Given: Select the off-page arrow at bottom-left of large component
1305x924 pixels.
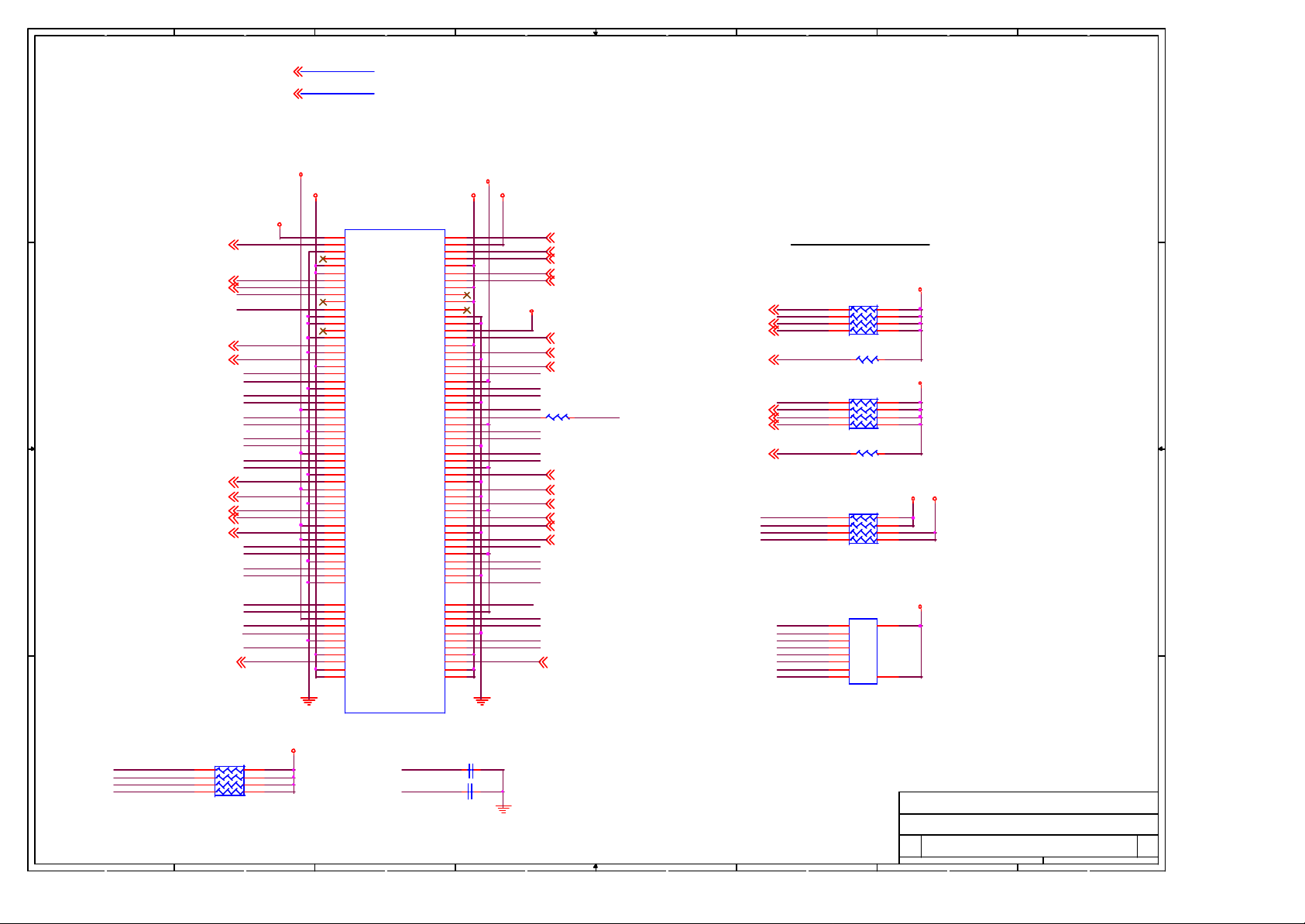Looking at the screenshot, I should click(x=241, y=662).
